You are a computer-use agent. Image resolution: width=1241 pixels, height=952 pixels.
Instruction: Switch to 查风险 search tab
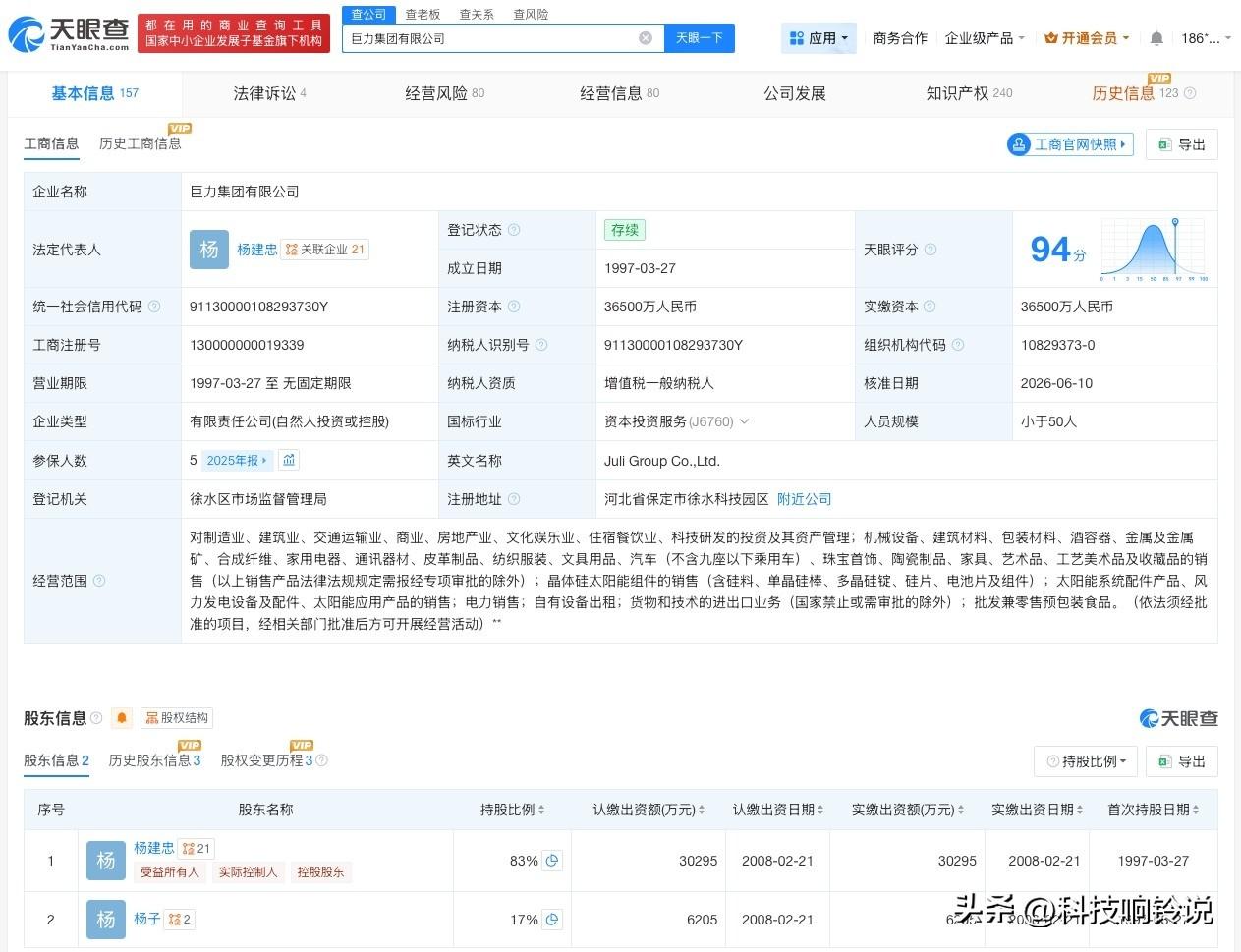point(531,14)
